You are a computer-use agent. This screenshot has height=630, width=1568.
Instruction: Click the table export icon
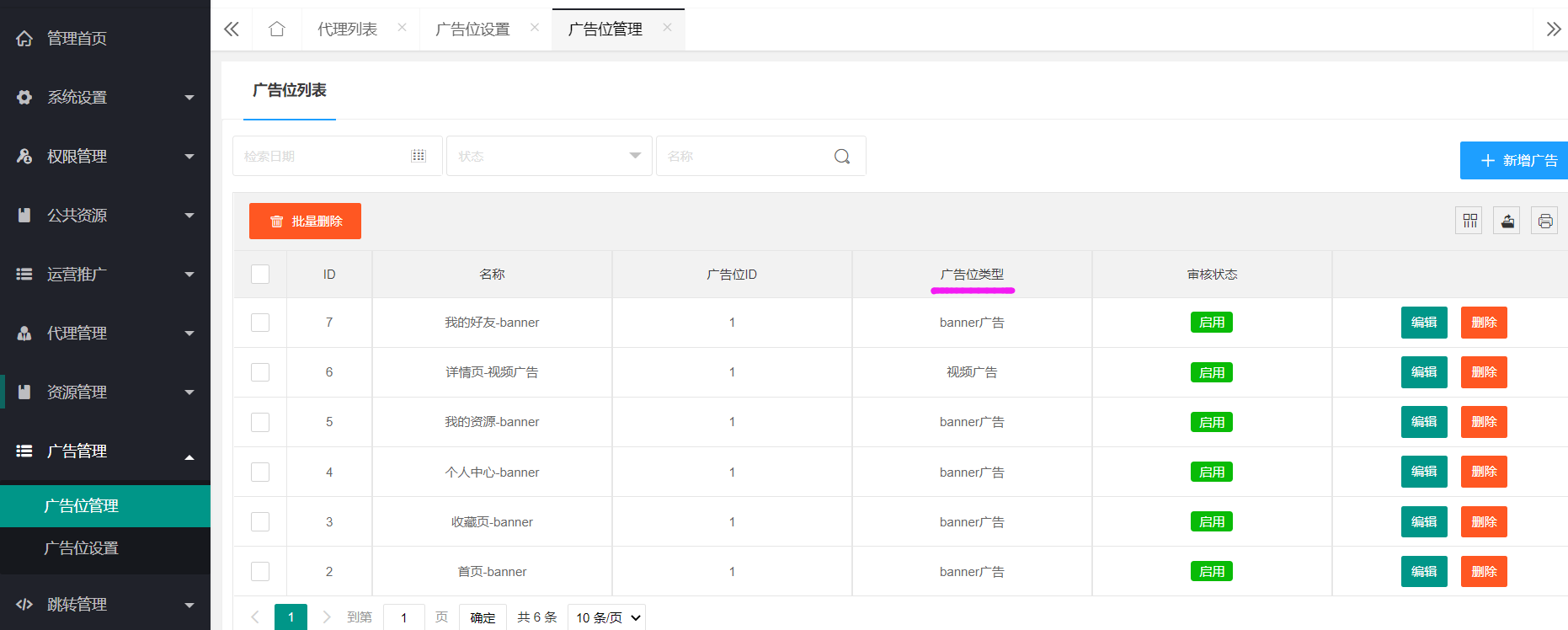point(1507,221)
